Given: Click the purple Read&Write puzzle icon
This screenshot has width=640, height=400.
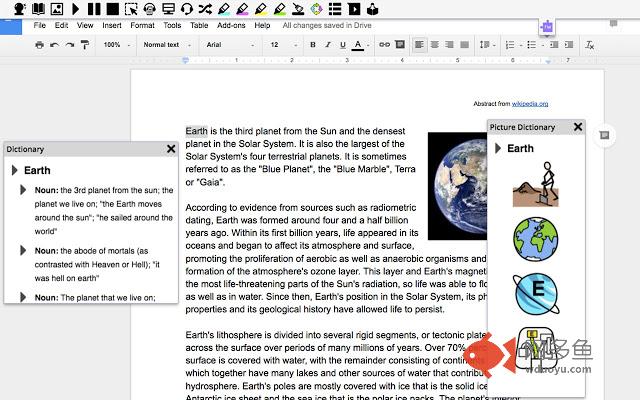Looking at the screenshot, I should 547,27.
